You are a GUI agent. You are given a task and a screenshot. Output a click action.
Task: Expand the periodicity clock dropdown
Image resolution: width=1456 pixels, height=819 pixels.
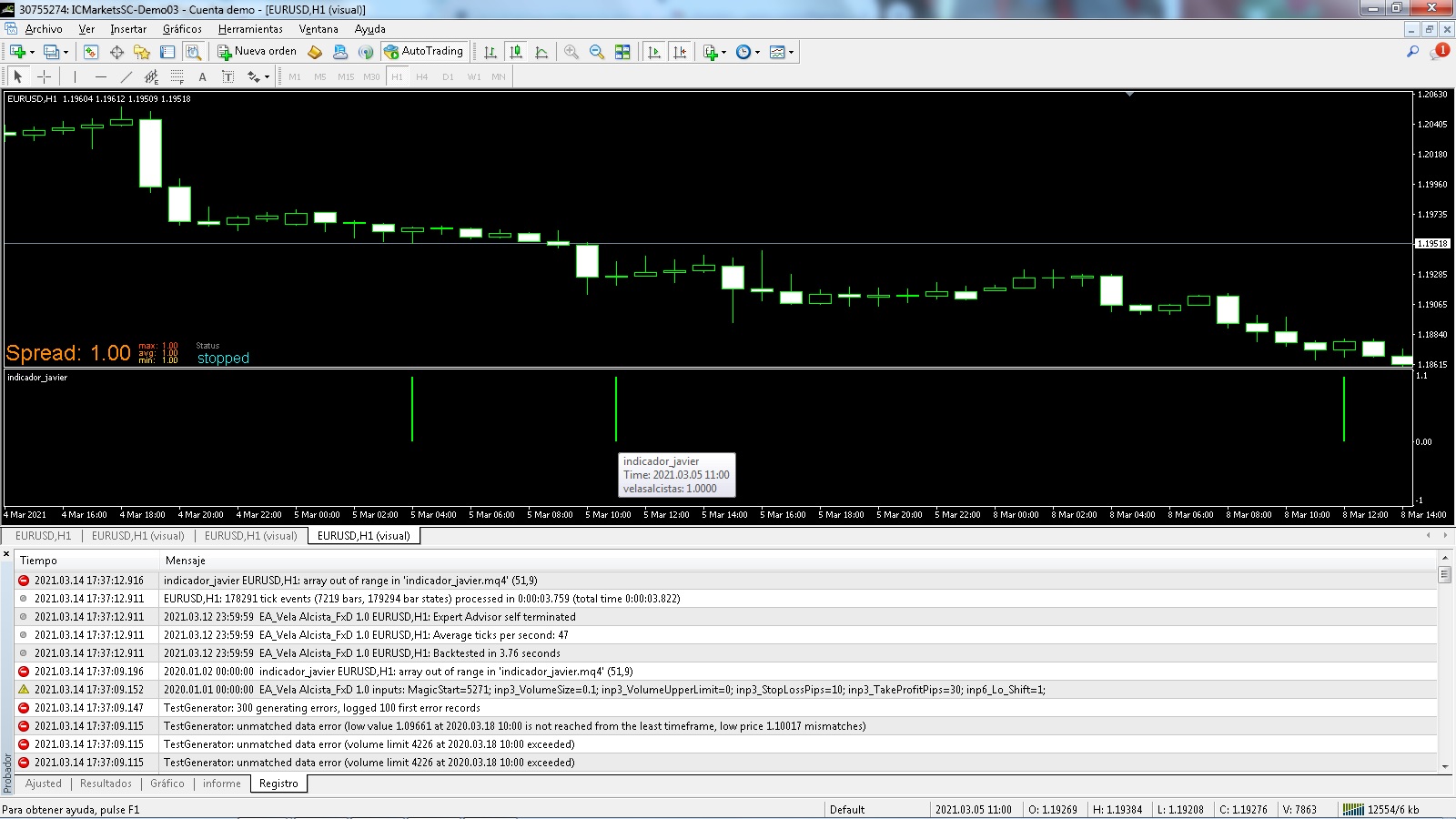coord(757,53)
